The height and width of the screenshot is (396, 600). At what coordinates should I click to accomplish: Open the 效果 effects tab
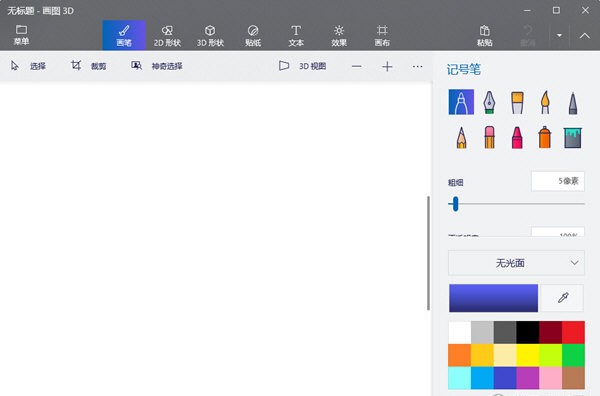339,36
